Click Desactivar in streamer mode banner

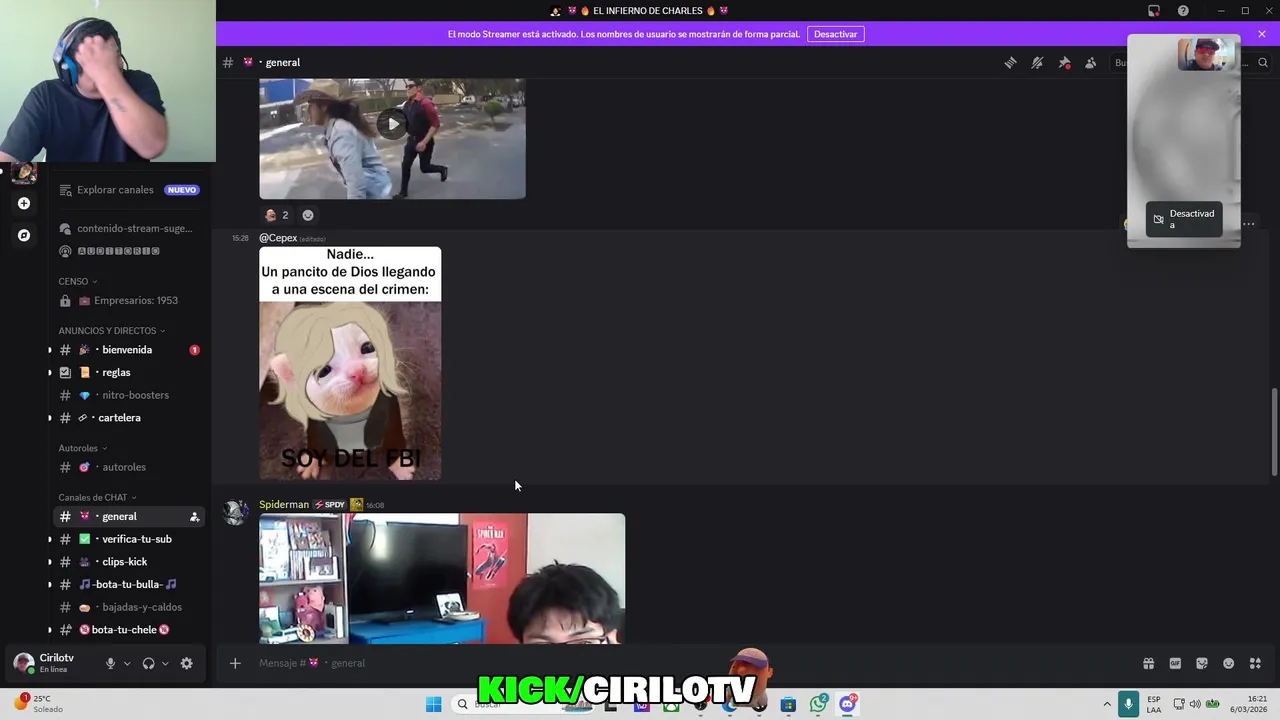pyautogui.click(x=835, y=34)
